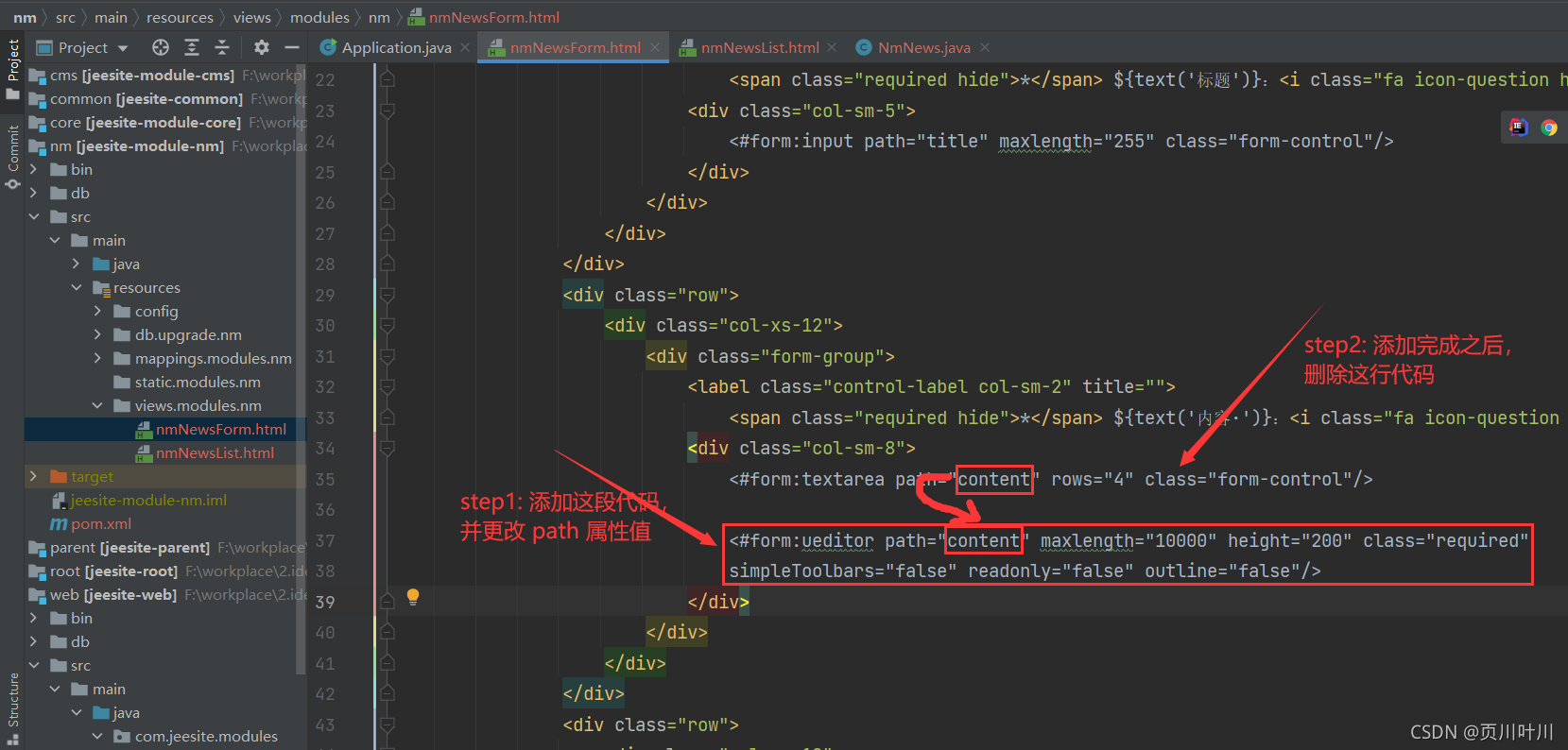Click the form:ueditor tag on line 37
Viewport: 1568px width, 750px height.
tap(801, 540)
